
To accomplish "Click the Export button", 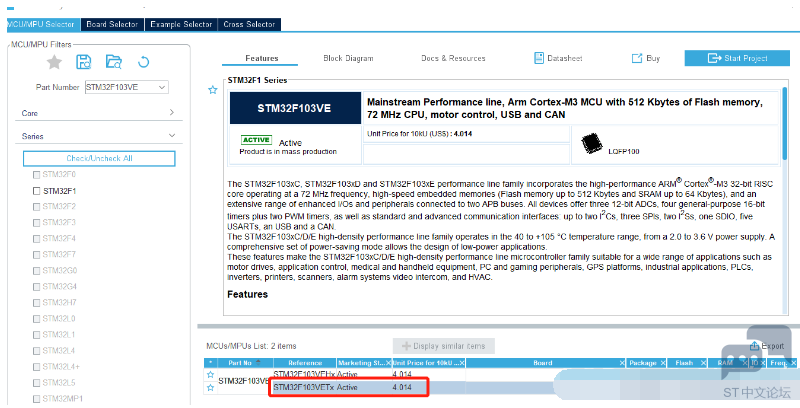I will 767,346.
